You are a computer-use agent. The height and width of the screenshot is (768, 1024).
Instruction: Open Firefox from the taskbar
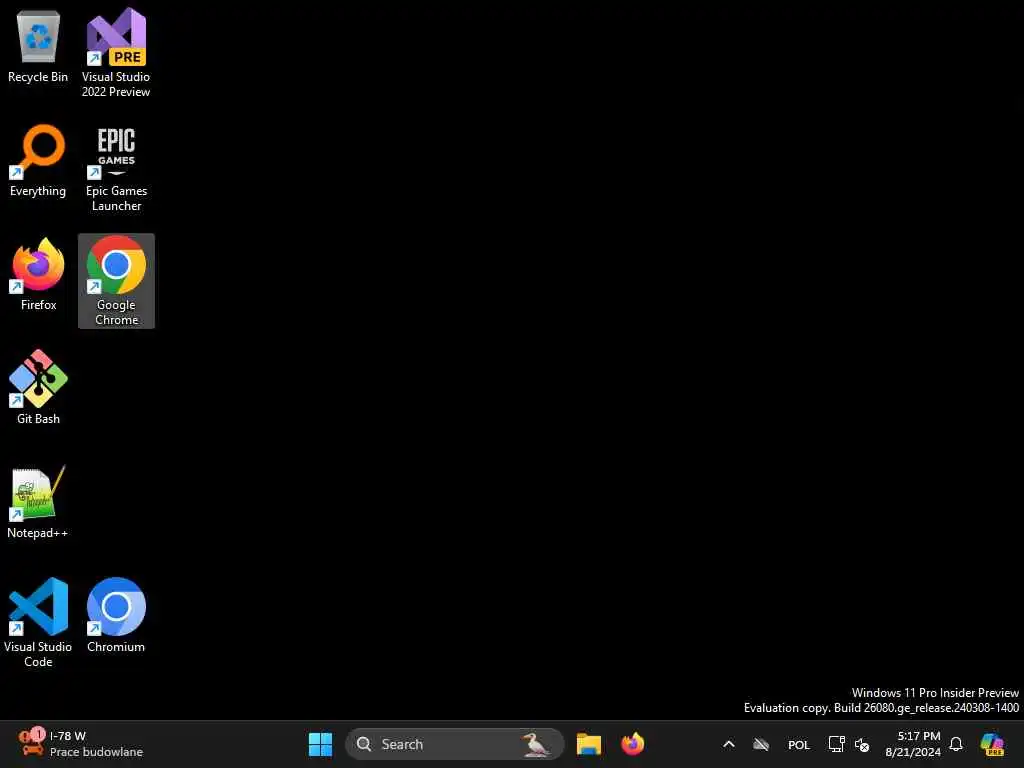point(632,744)
